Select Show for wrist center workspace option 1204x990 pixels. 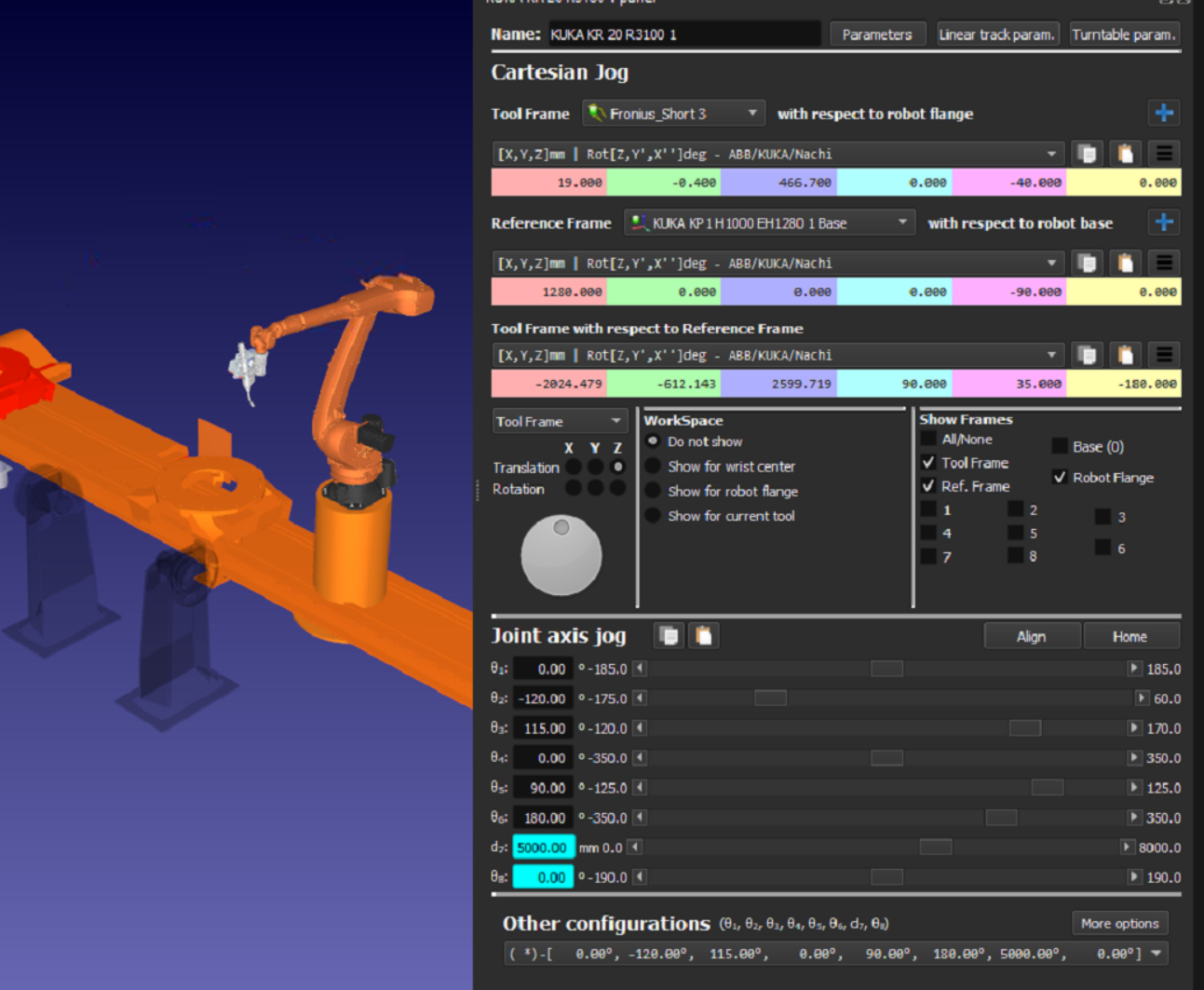(x=653, y=467)
